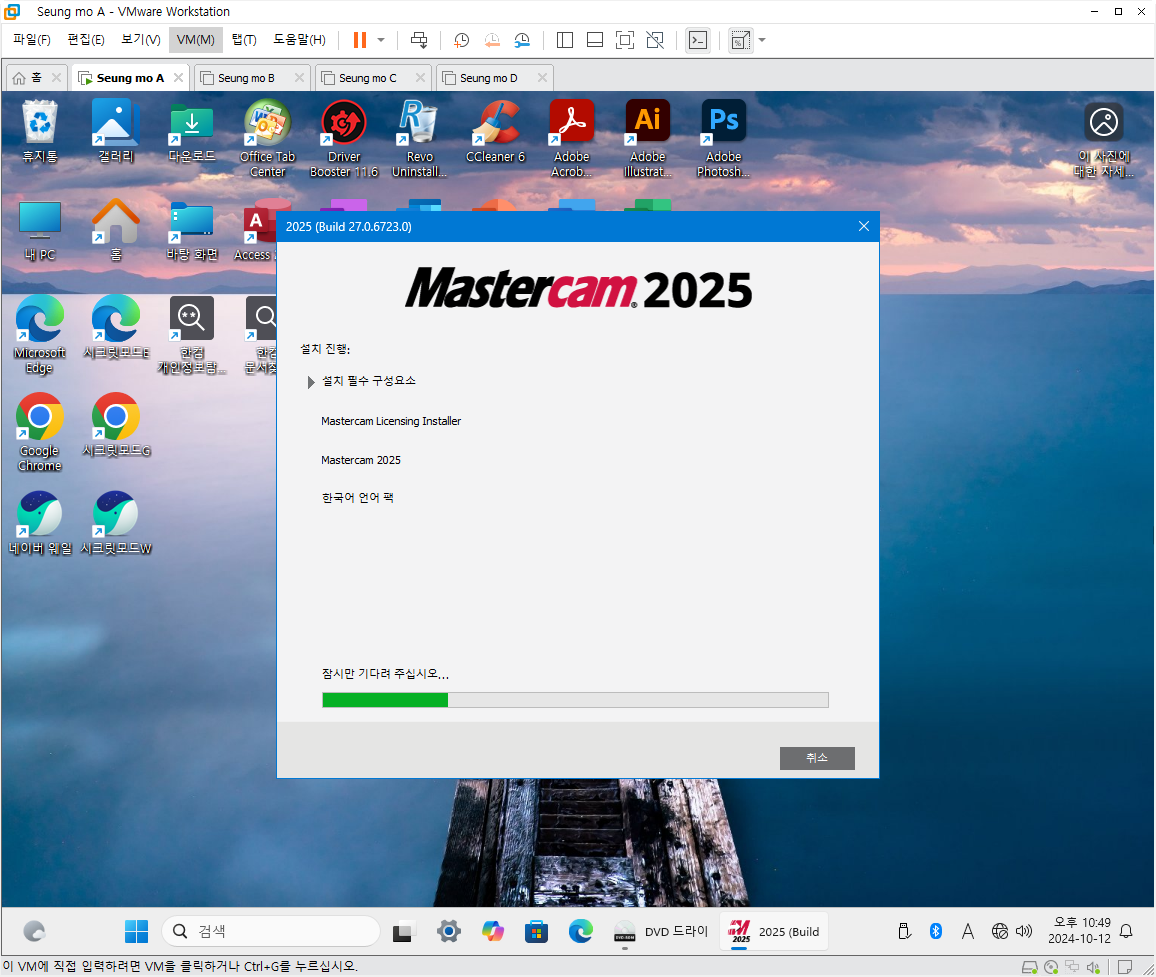Screen dimensions: 1156x977
Task: Launch CCleaner 6 shortcut
Action: point(495,131)
